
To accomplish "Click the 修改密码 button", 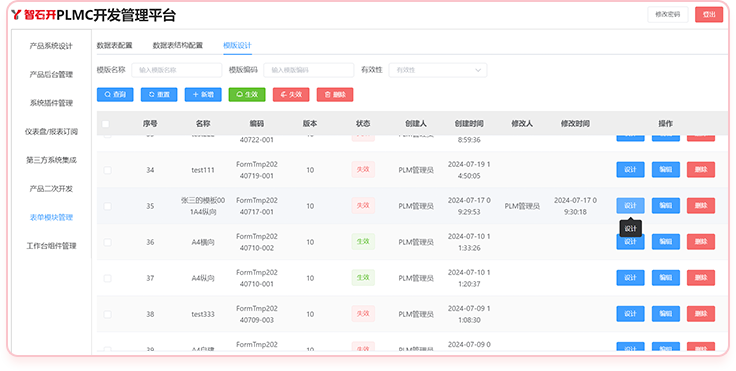I will [x=668, y=15].
